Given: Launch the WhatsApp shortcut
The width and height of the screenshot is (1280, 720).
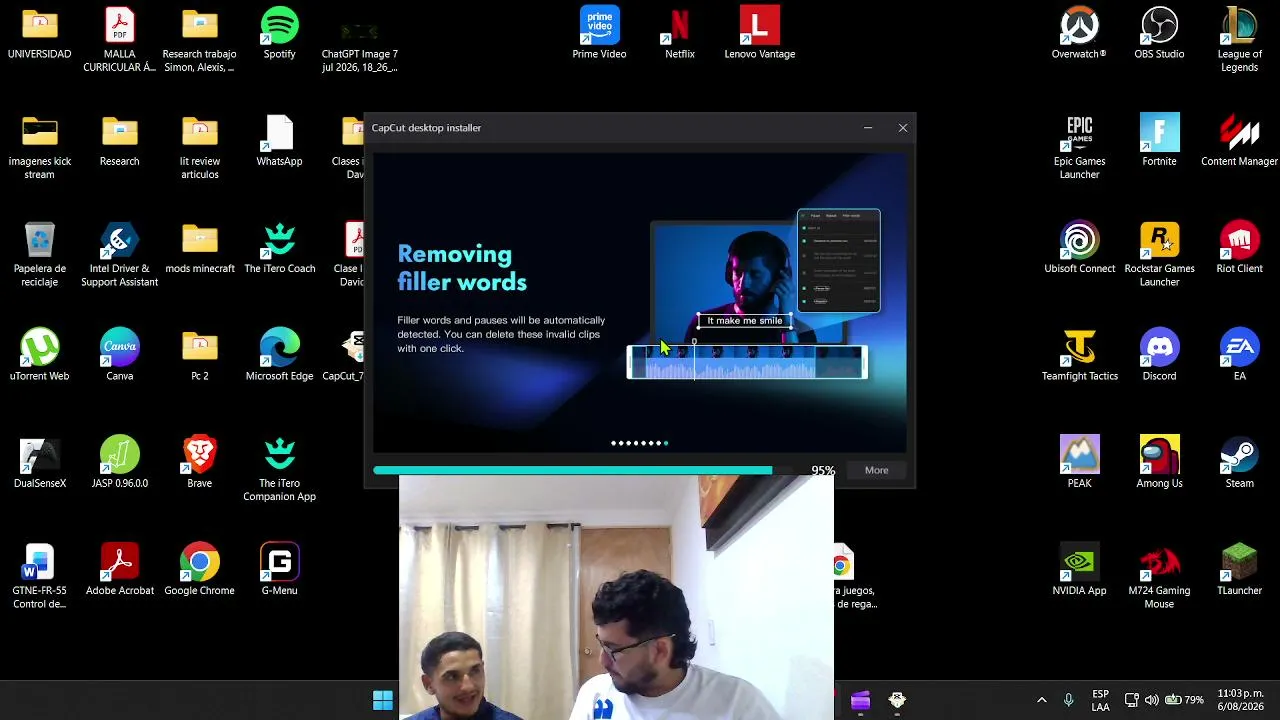Looking at the screenshot, I should [280, 141].
